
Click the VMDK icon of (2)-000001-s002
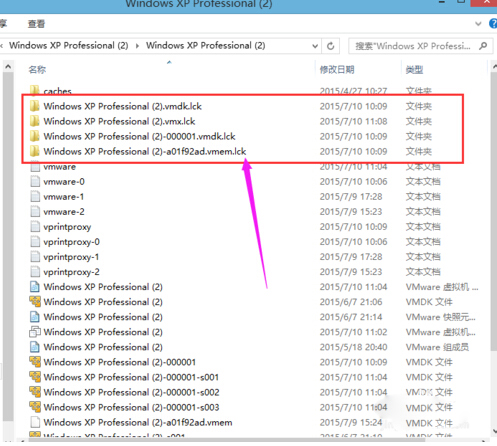coord(35,392)
